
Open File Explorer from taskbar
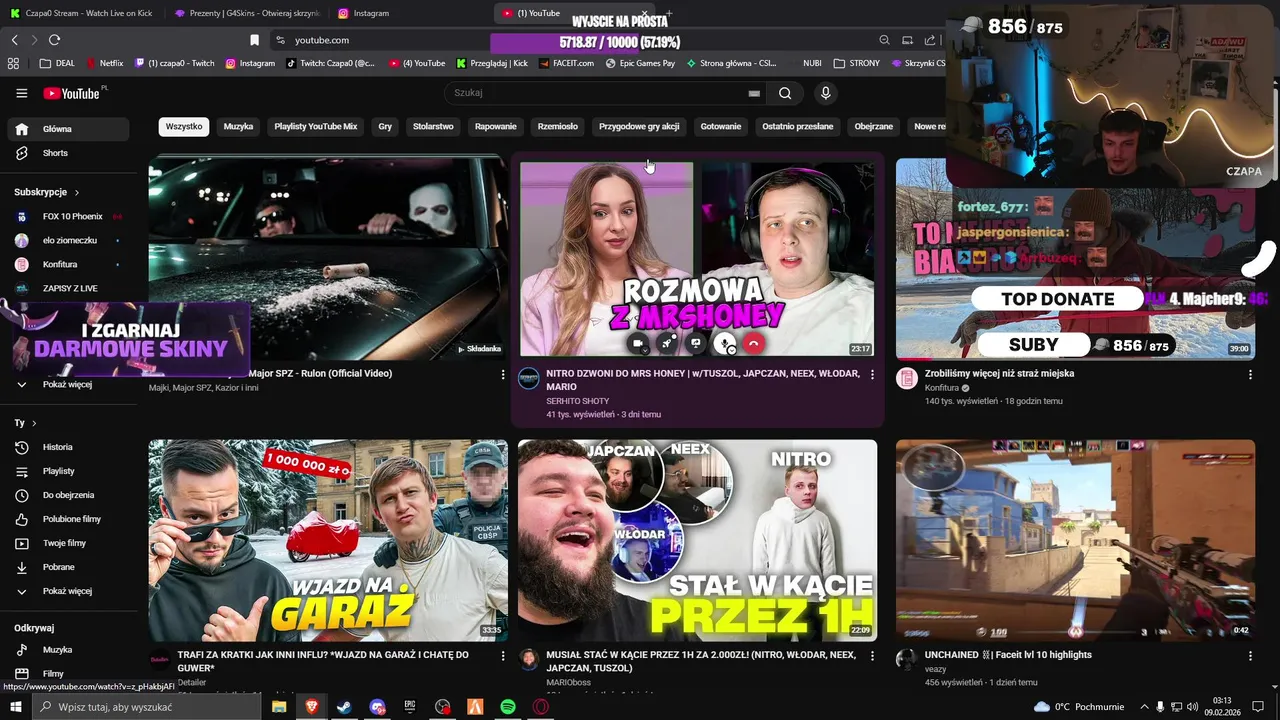tap(279, 707)
